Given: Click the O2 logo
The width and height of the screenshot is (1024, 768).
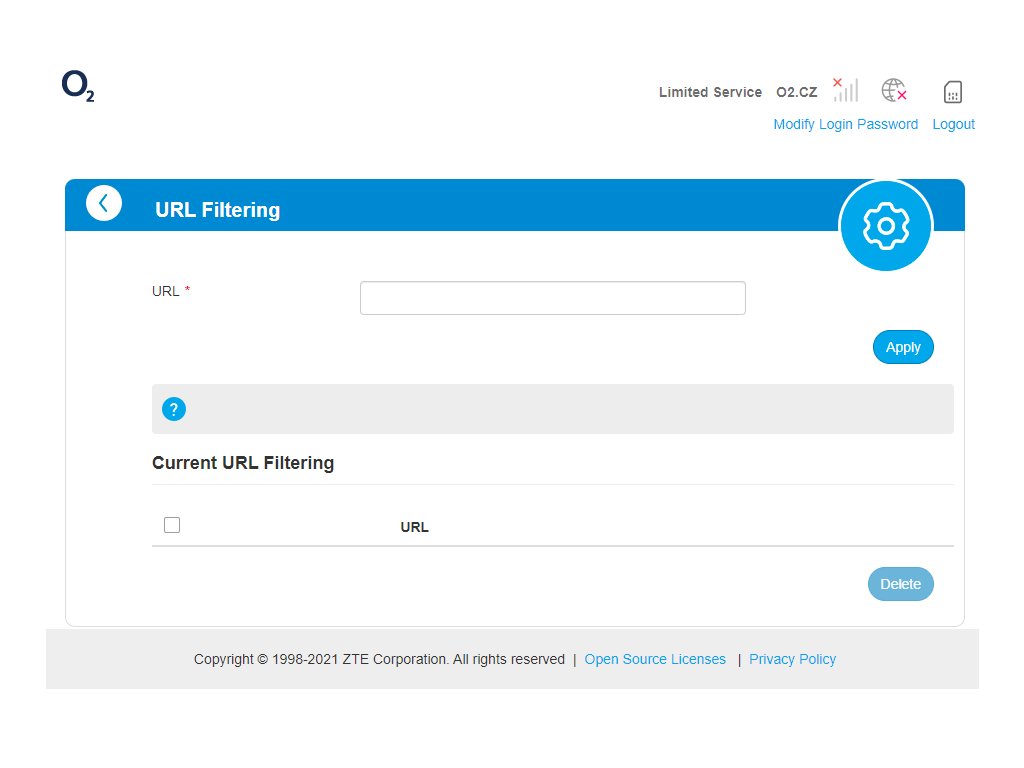Looking at the screenshot, I should tap(77, 88).
